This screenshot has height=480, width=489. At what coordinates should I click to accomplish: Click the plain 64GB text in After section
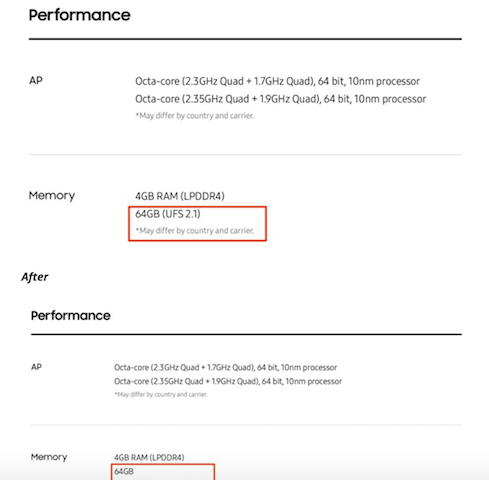(124, 471)
